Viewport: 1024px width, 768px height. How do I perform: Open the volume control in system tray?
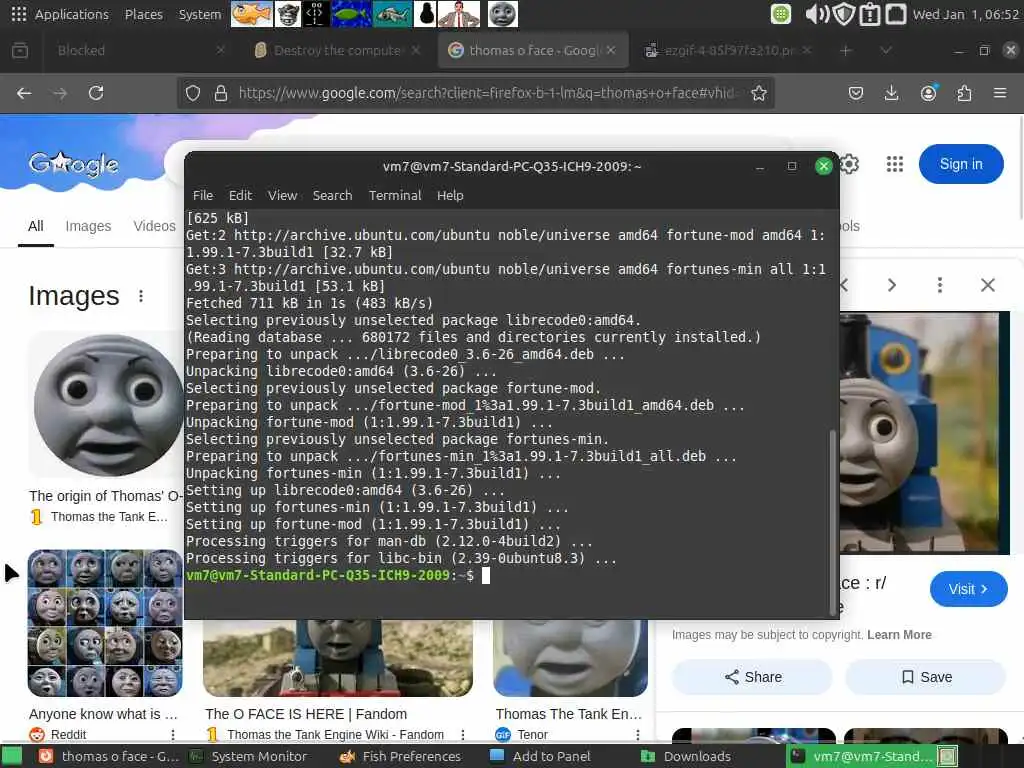tap(816, 14)
